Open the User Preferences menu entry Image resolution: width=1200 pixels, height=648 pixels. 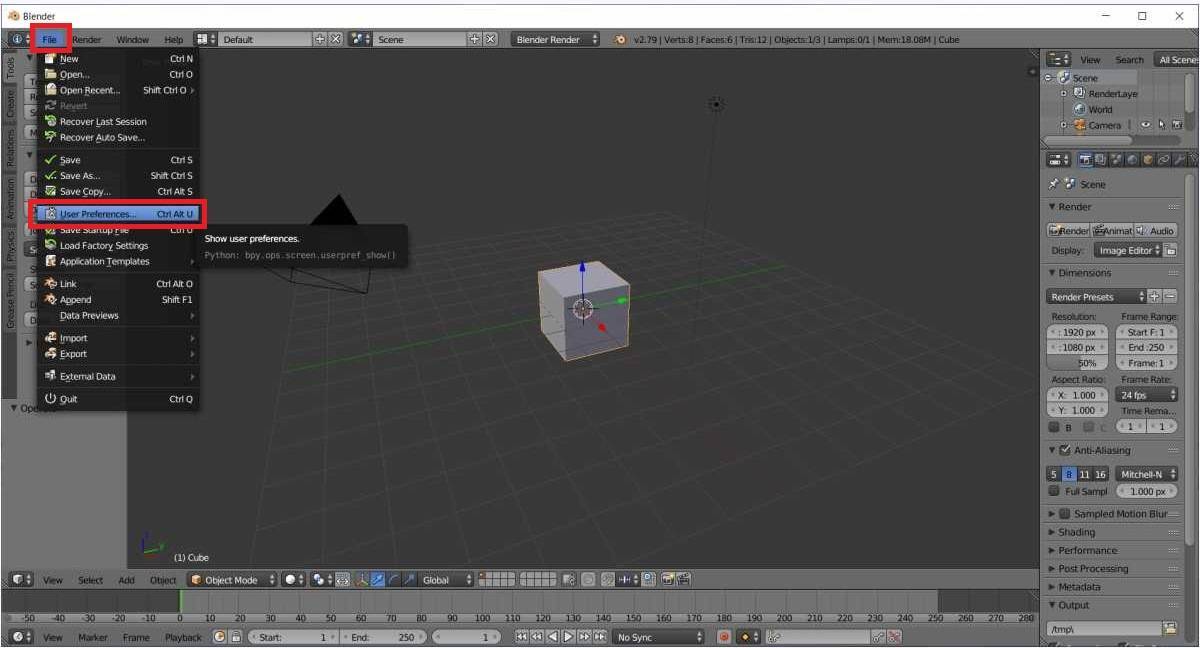click(118, 214)
